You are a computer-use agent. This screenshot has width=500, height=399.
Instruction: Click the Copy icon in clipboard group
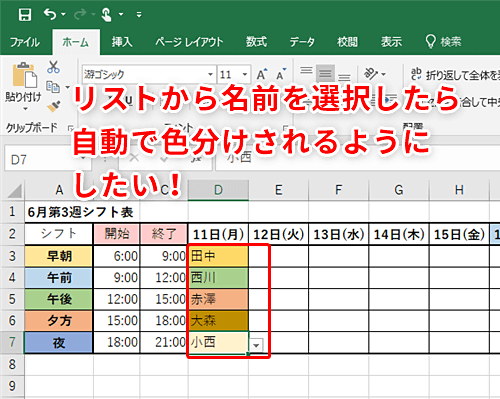pyautogui.click(x=53, y=87)
